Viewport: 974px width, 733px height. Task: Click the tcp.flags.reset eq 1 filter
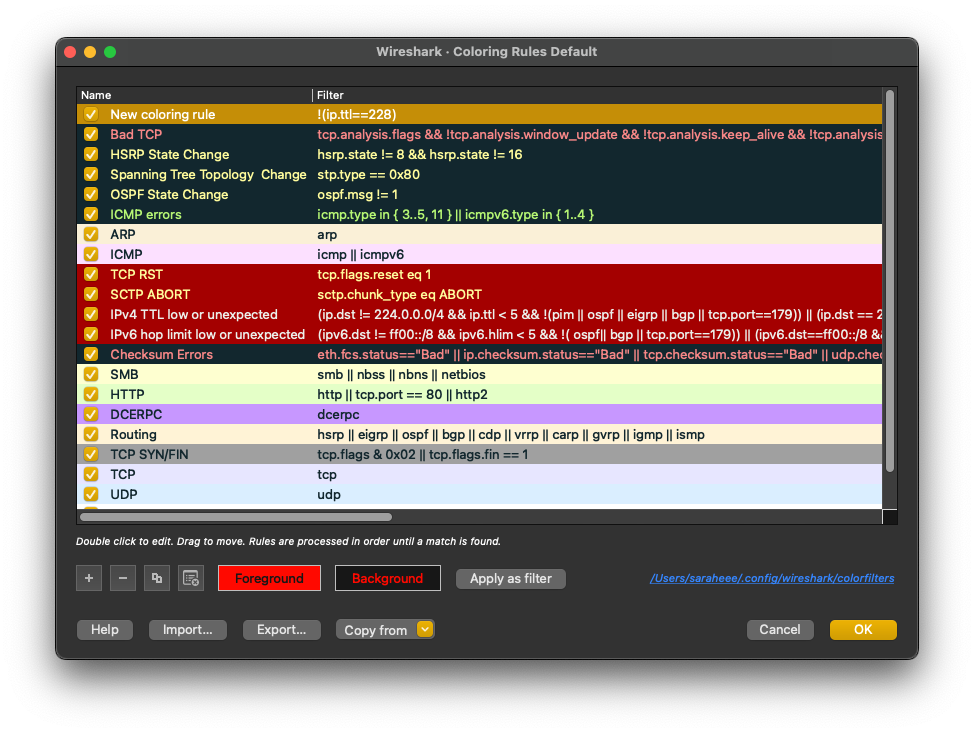click(x=374, y=274)
